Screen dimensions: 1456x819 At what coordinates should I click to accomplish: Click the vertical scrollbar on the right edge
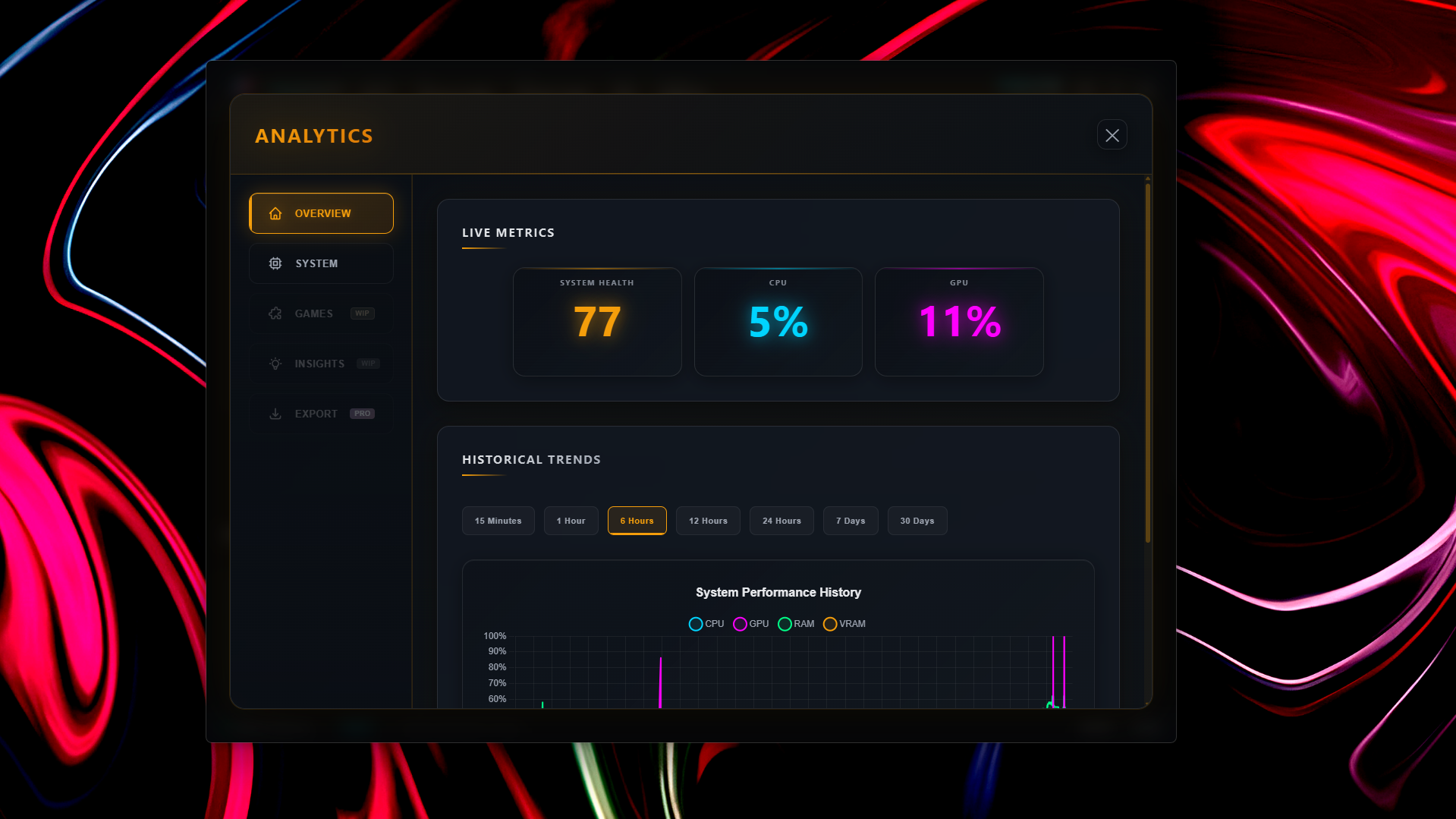(1146, 357)
